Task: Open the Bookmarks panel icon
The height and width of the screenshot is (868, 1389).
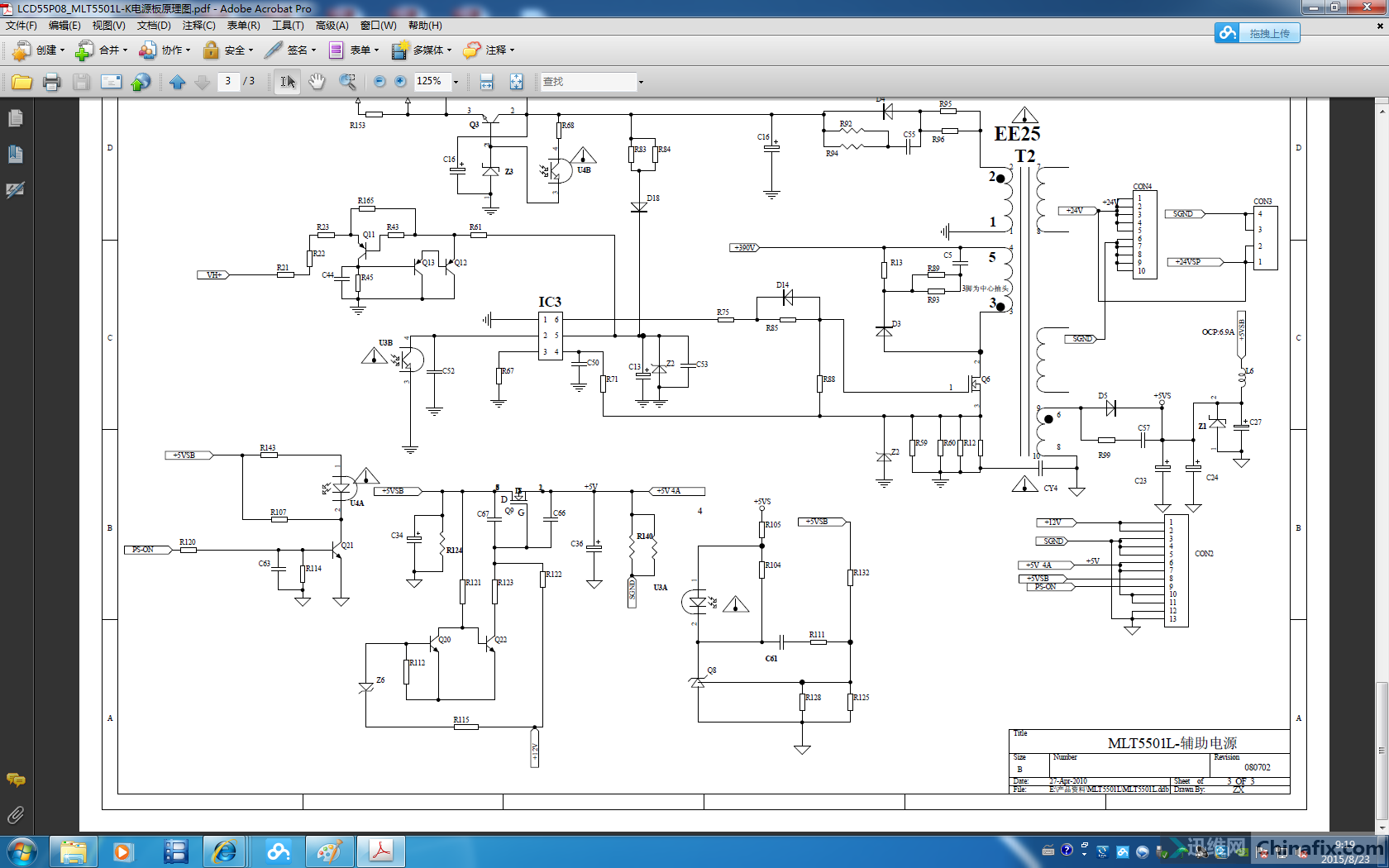Action: 15,154
